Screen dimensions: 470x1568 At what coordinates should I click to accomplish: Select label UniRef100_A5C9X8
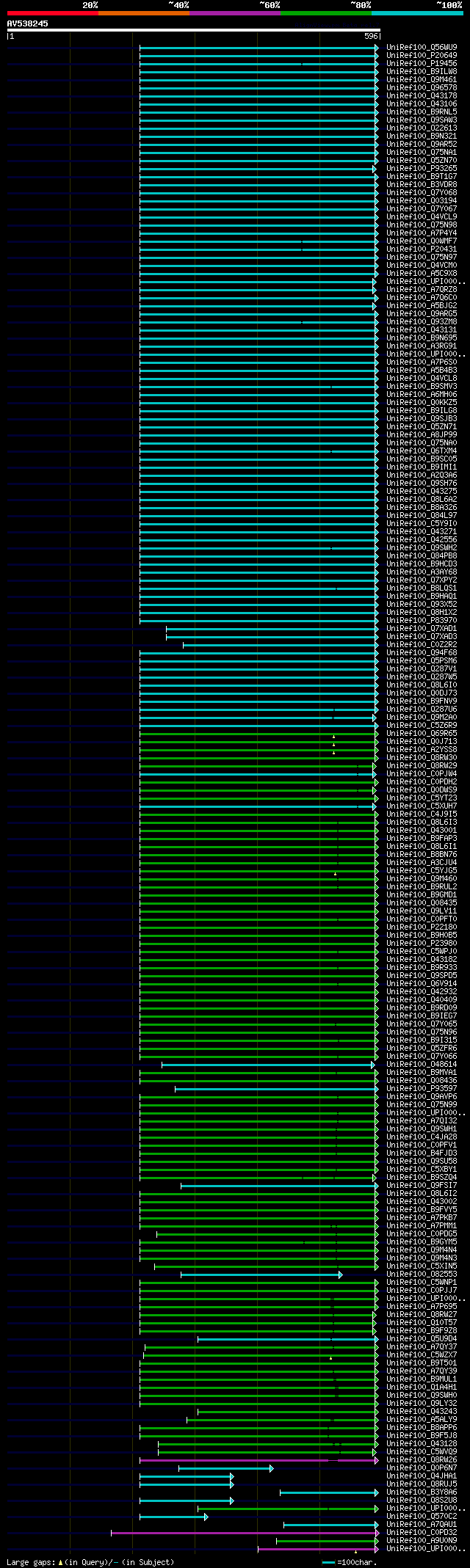tap(422, 273)
